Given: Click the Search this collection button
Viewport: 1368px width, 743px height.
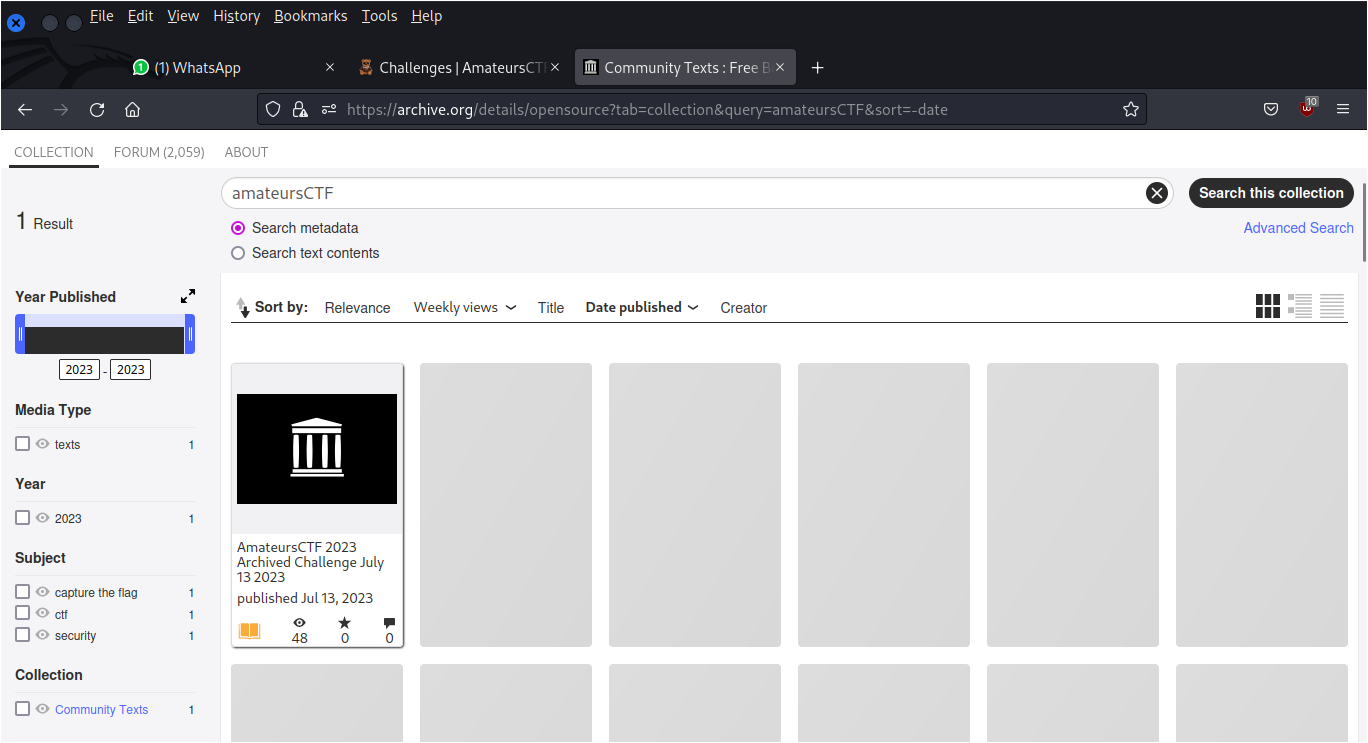Looking at the screenshot, I should [1271, 193].
